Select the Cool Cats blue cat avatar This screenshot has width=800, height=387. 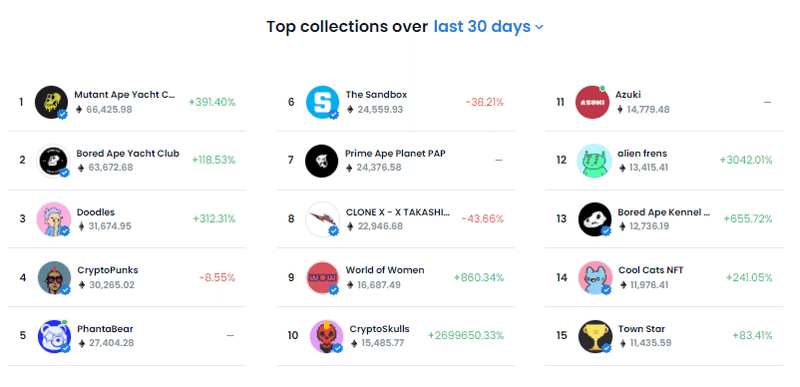[595, 277]
